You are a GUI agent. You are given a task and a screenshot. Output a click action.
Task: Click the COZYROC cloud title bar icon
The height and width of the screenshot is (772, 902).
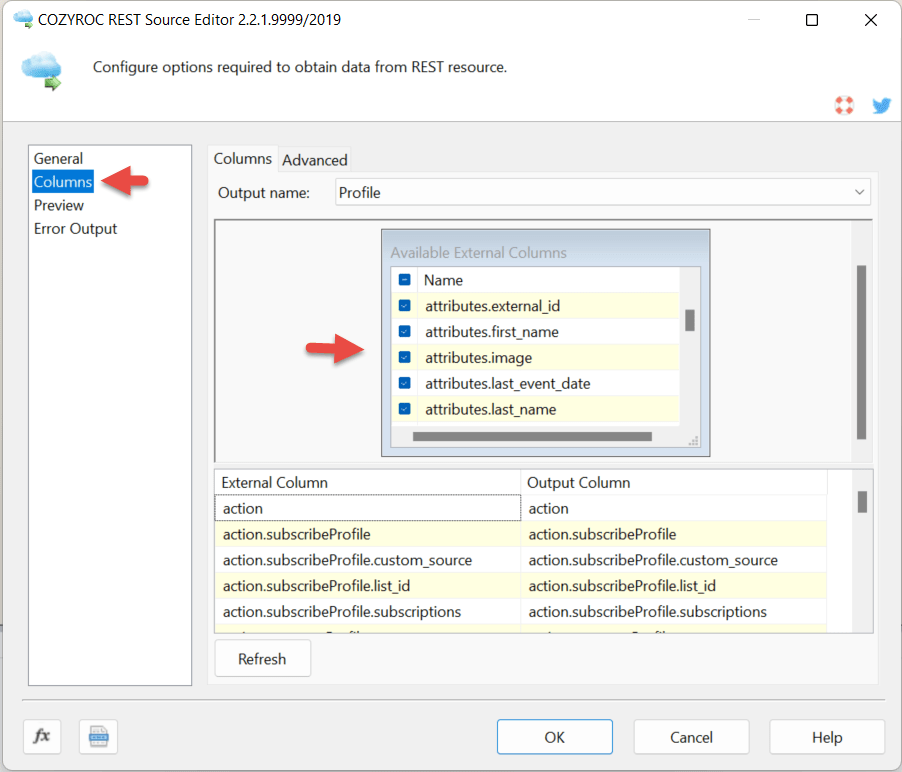tap(23, 19)
